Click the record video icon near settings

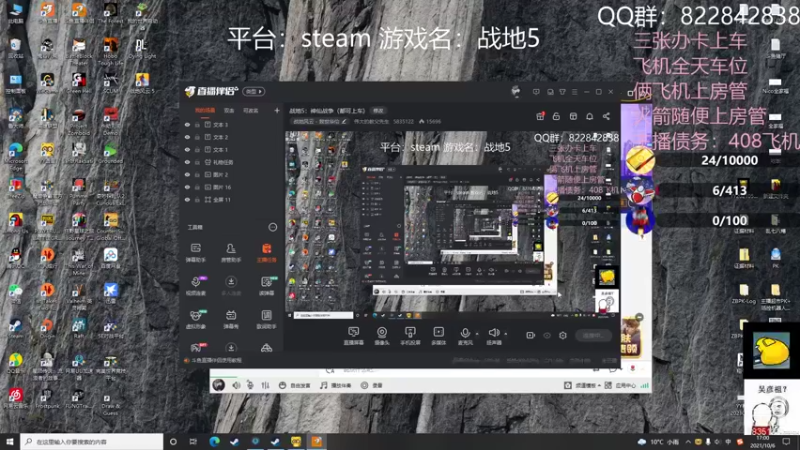tap(531, 335)
